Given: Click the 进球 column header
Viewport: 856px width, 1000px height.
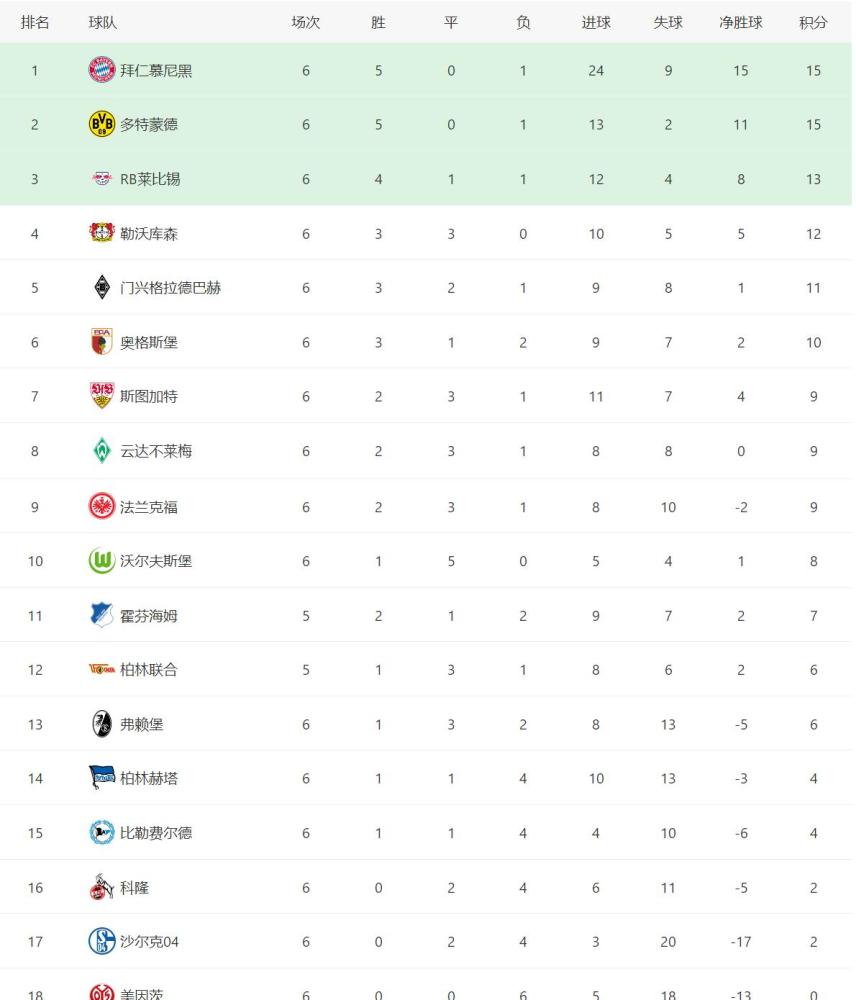Looking at the screenshot, I should click(x=596, y=23).
